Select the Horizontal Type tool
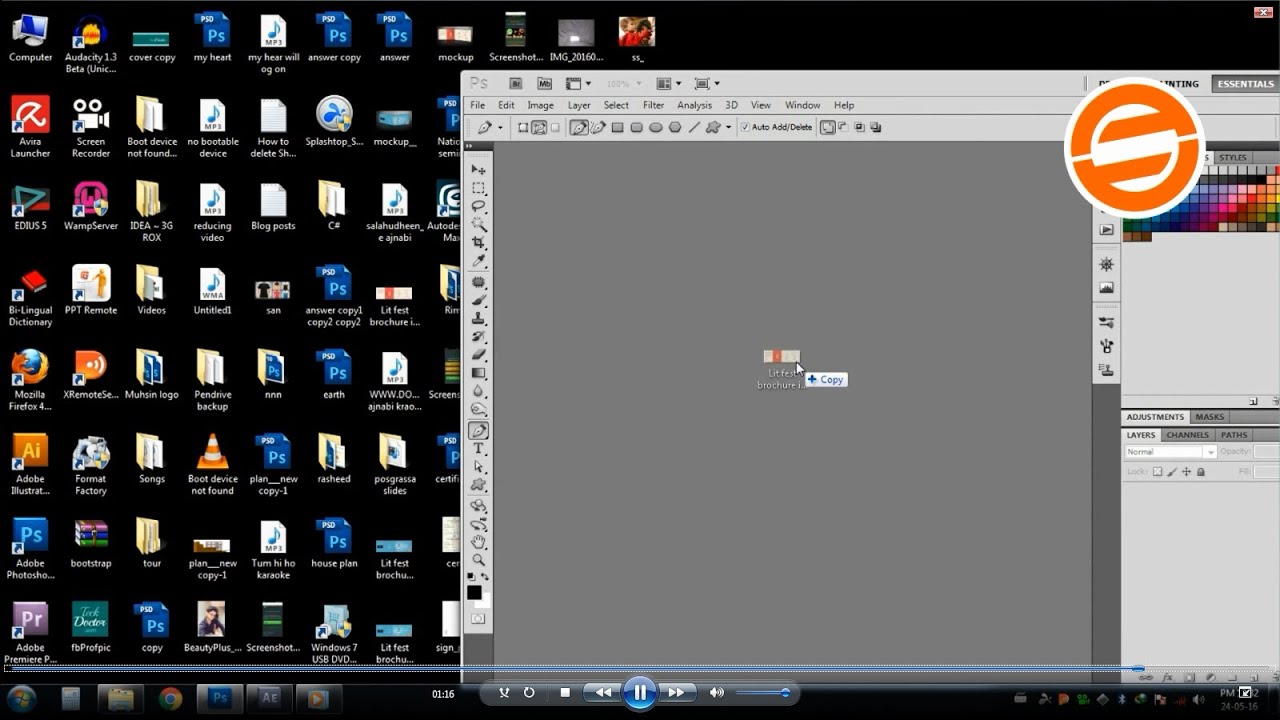Screen dimensions: 1280x720 (478, 449)
